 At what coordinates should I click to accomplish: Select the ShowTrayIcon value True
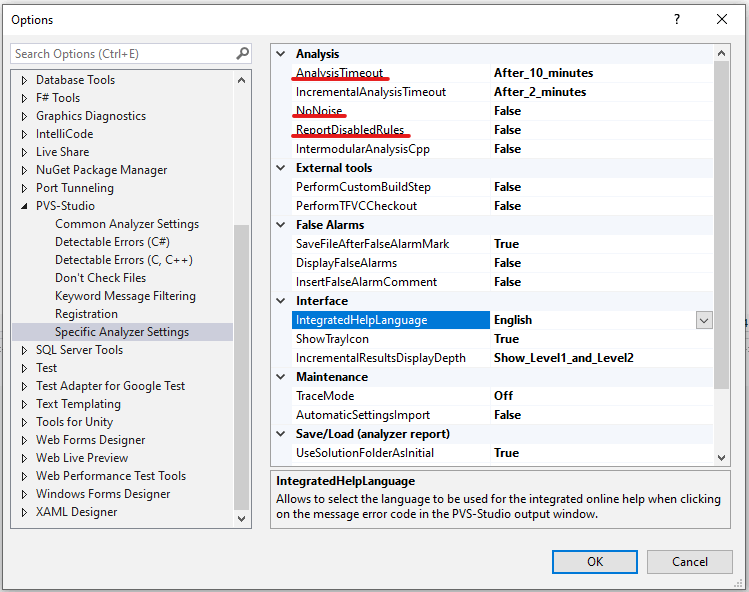point(506,339)
